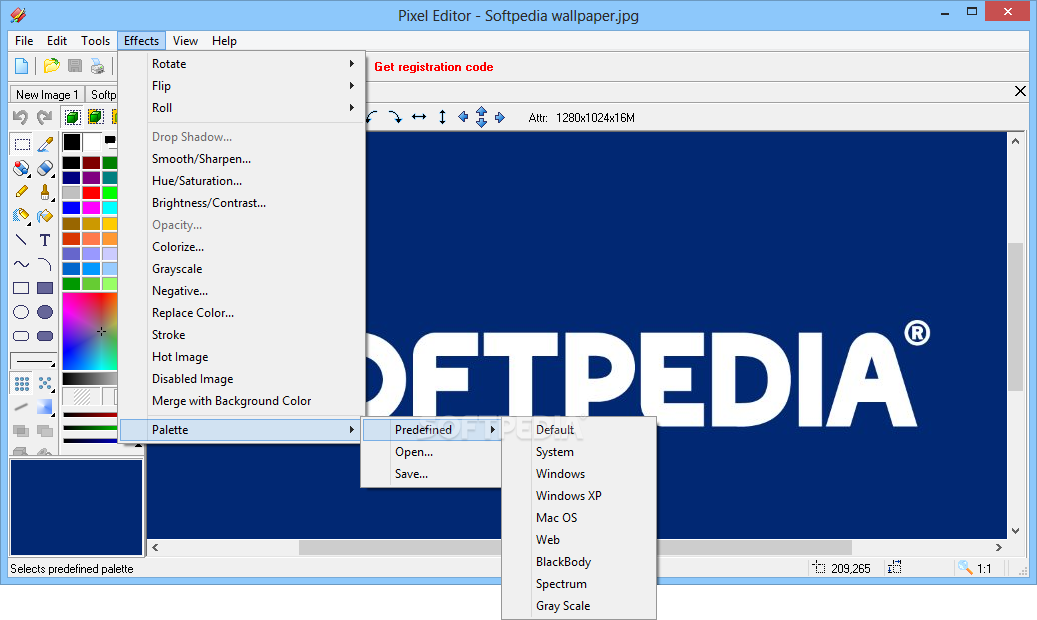Image resolution: width=1037 pixels, height=620 pixels.
Task: Toggle the grid dots pattern option
Action: (22, 383)
